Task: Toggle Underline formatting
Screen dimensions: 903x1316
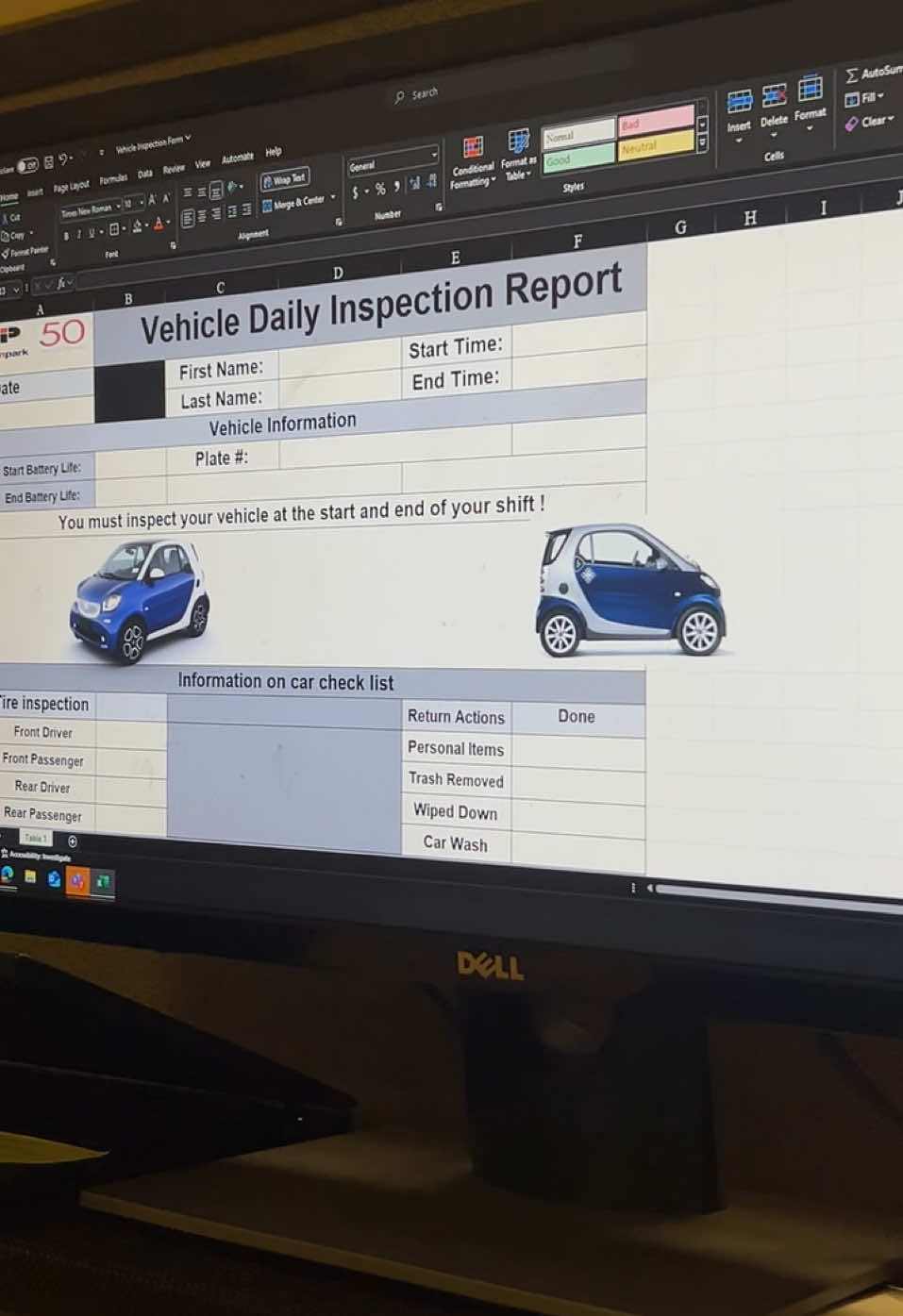Action: coord(92,232)
